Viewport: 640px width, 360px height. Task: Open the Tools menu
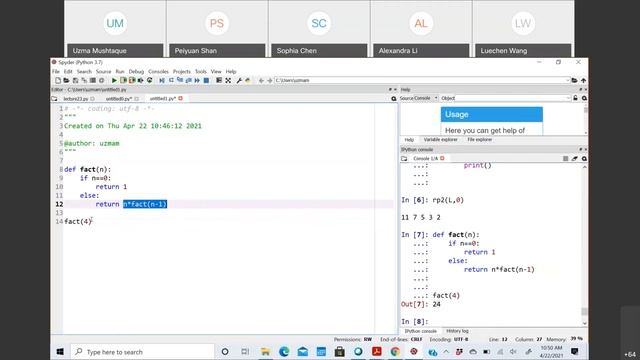(200, 71)
